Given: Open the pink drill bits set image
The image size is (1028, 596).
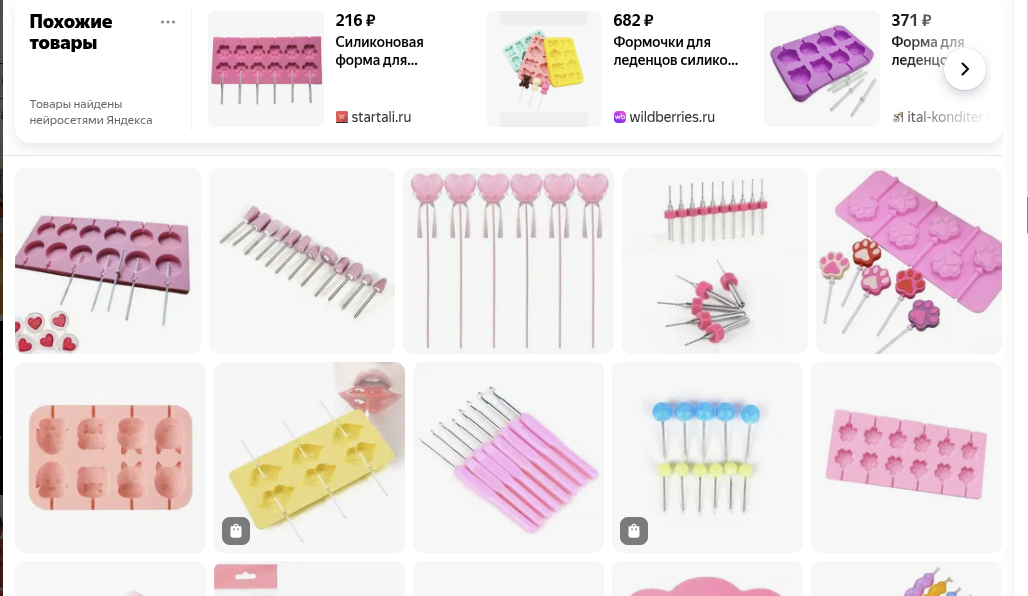Looking at the screenshot, I should (715, 261).
